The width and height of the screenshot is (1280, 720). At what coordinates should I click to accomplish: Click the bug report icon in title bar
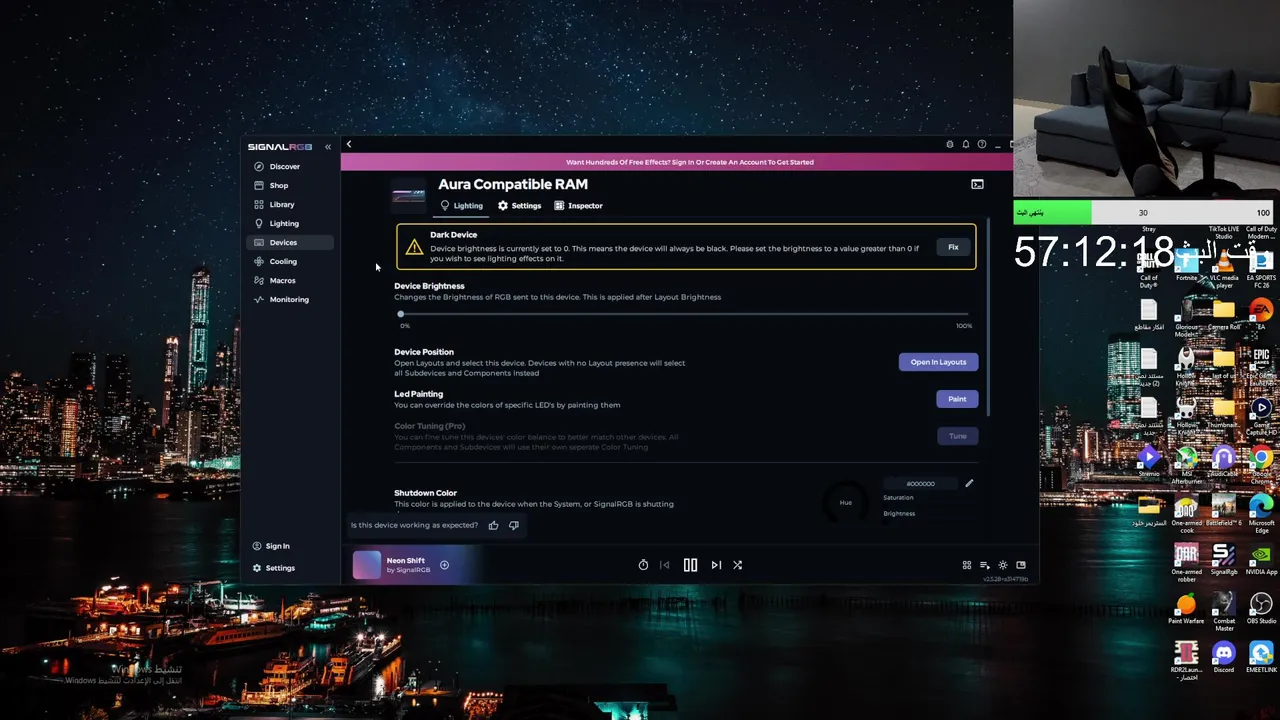pyautogui.click(x=950, y=144)
